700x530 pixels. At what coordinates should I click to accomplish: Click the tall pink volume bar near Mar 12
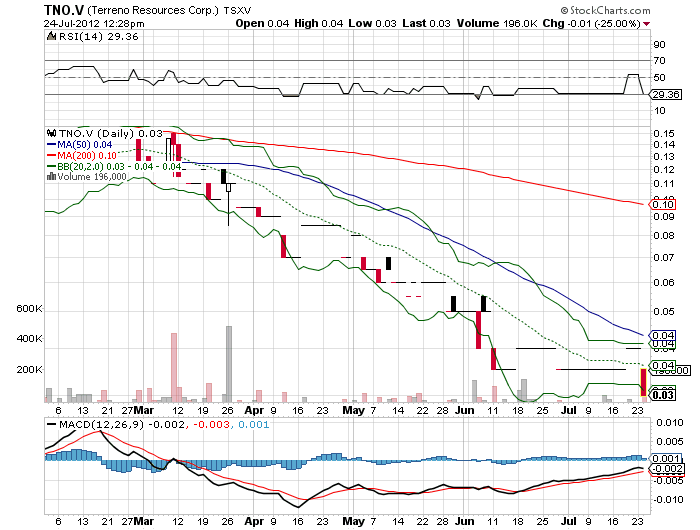[174, 367]
